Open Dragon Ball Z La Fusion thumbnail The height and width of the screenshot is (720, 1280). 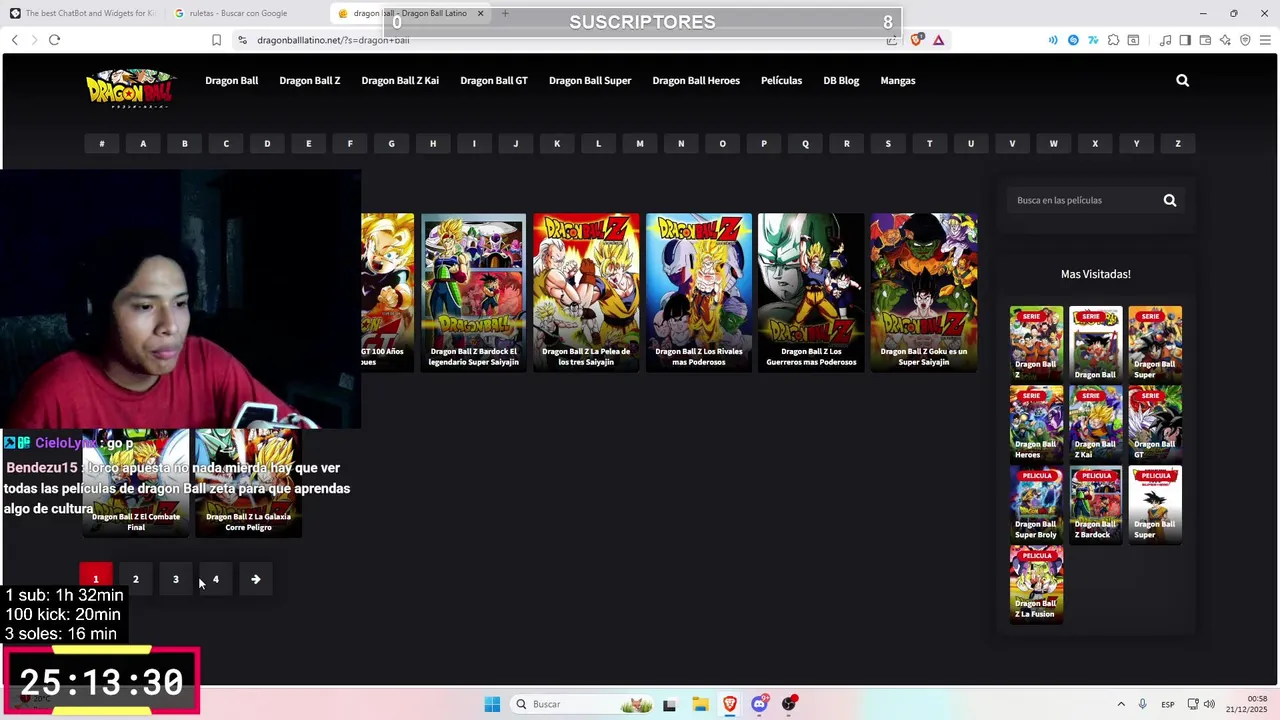coord(1036,584)
